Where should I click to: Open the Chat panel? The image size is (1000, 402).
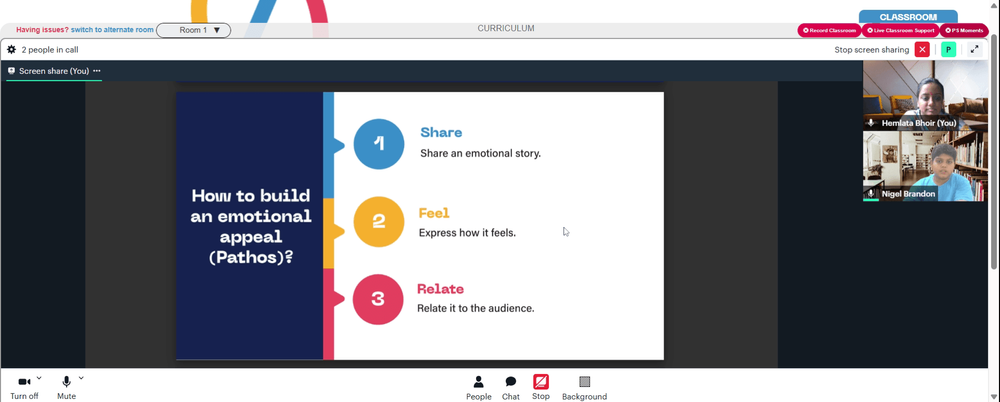click(511, 388)
